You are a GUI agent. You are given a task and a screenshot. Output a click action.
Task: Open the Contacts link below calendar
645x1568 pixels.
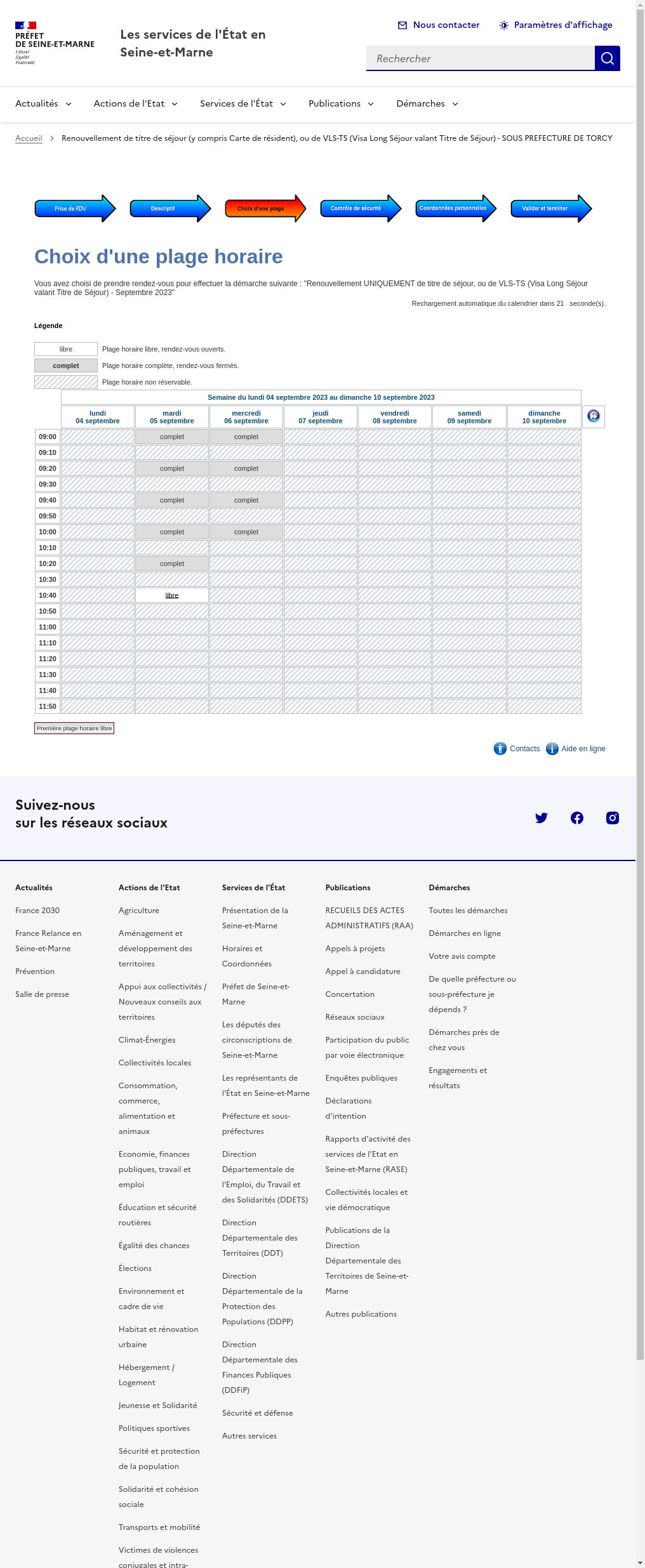pos(525,749)
